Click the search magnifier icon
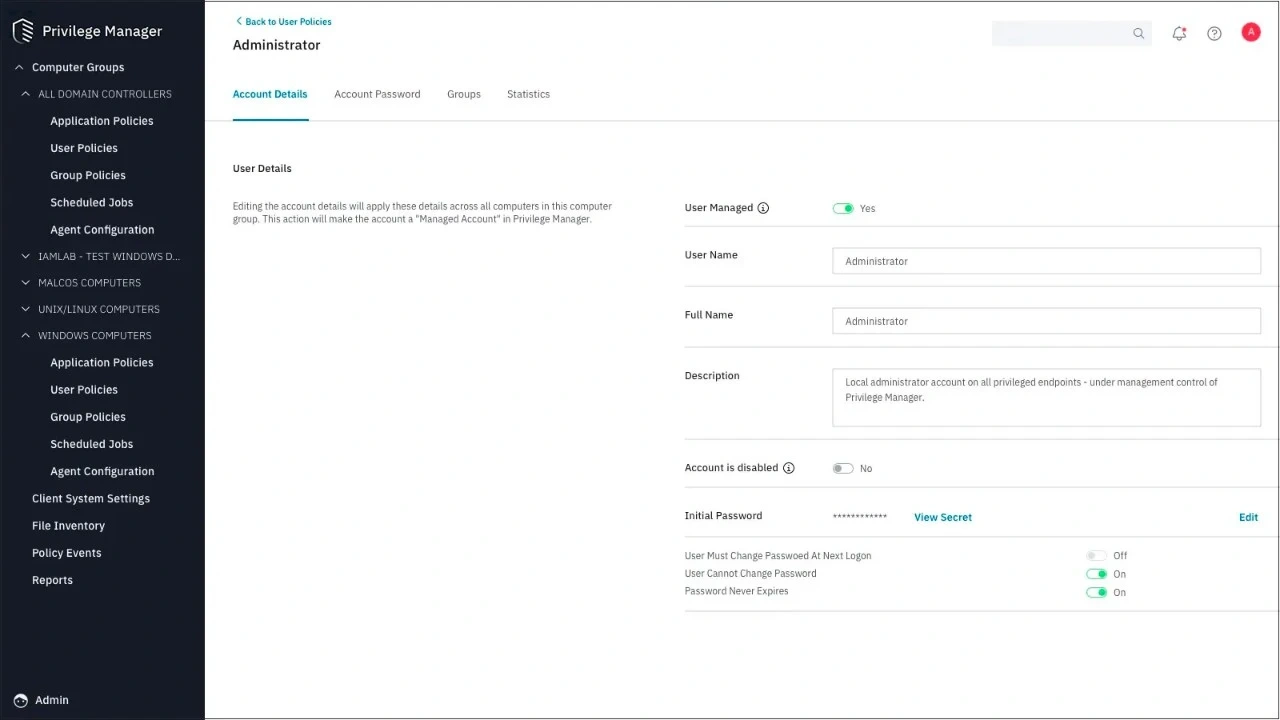Screen dimensions: 1280x720 pos(1138,33)
